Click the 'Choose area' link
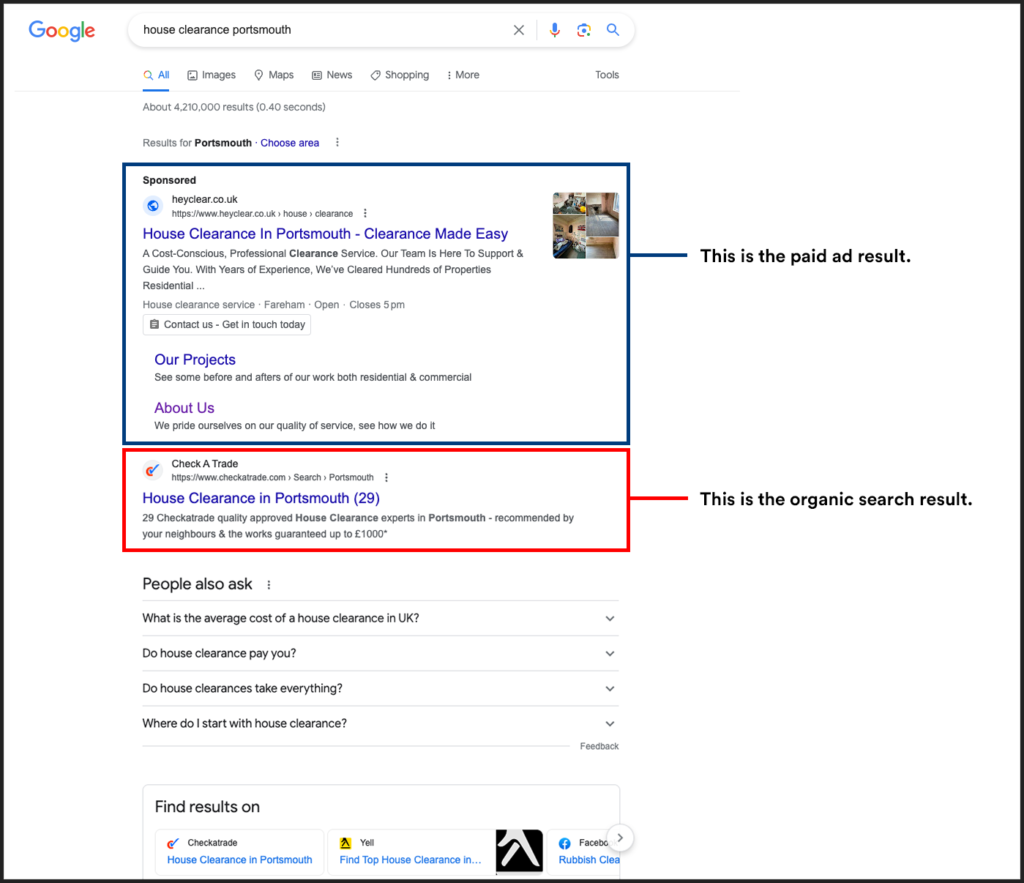 pos(289,143)
